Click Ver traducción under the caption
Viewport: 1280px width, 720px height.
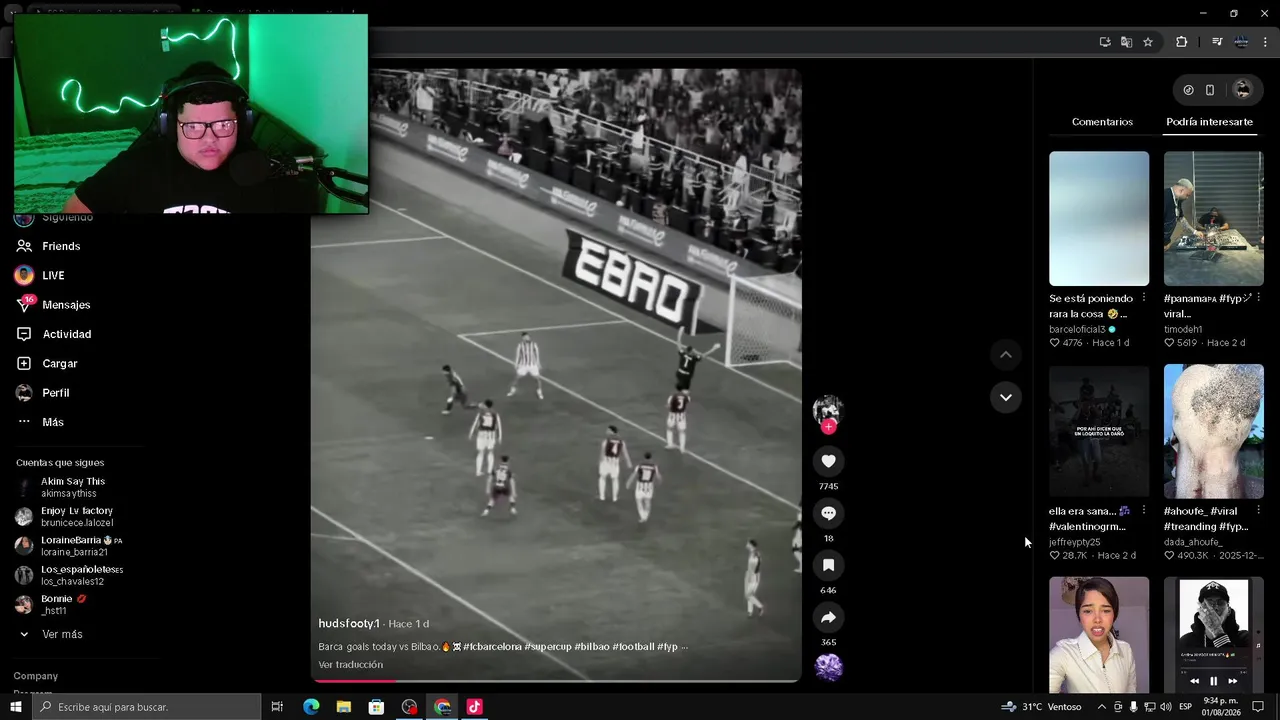[x=350, y=665]
